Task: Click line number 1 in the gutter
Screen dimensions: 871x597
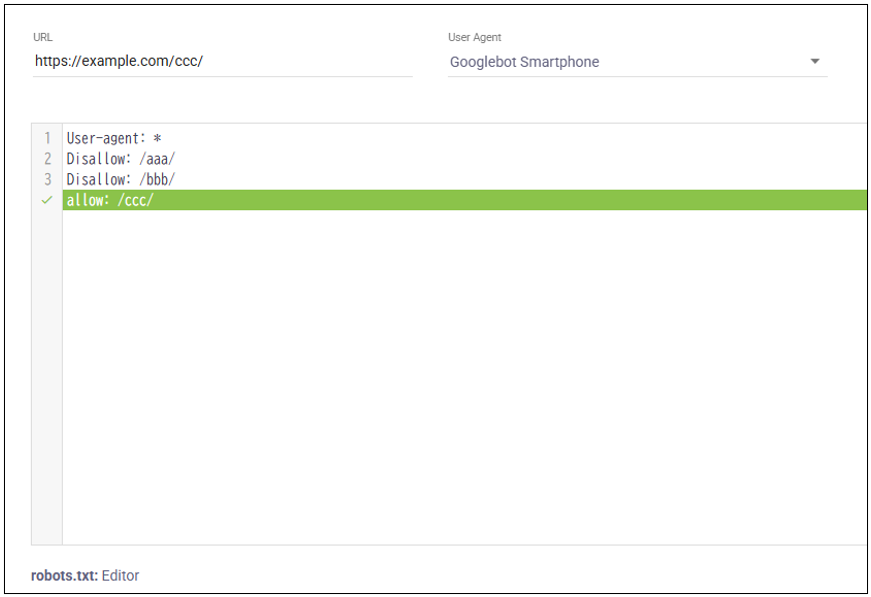Action: (x=47, y=138)
